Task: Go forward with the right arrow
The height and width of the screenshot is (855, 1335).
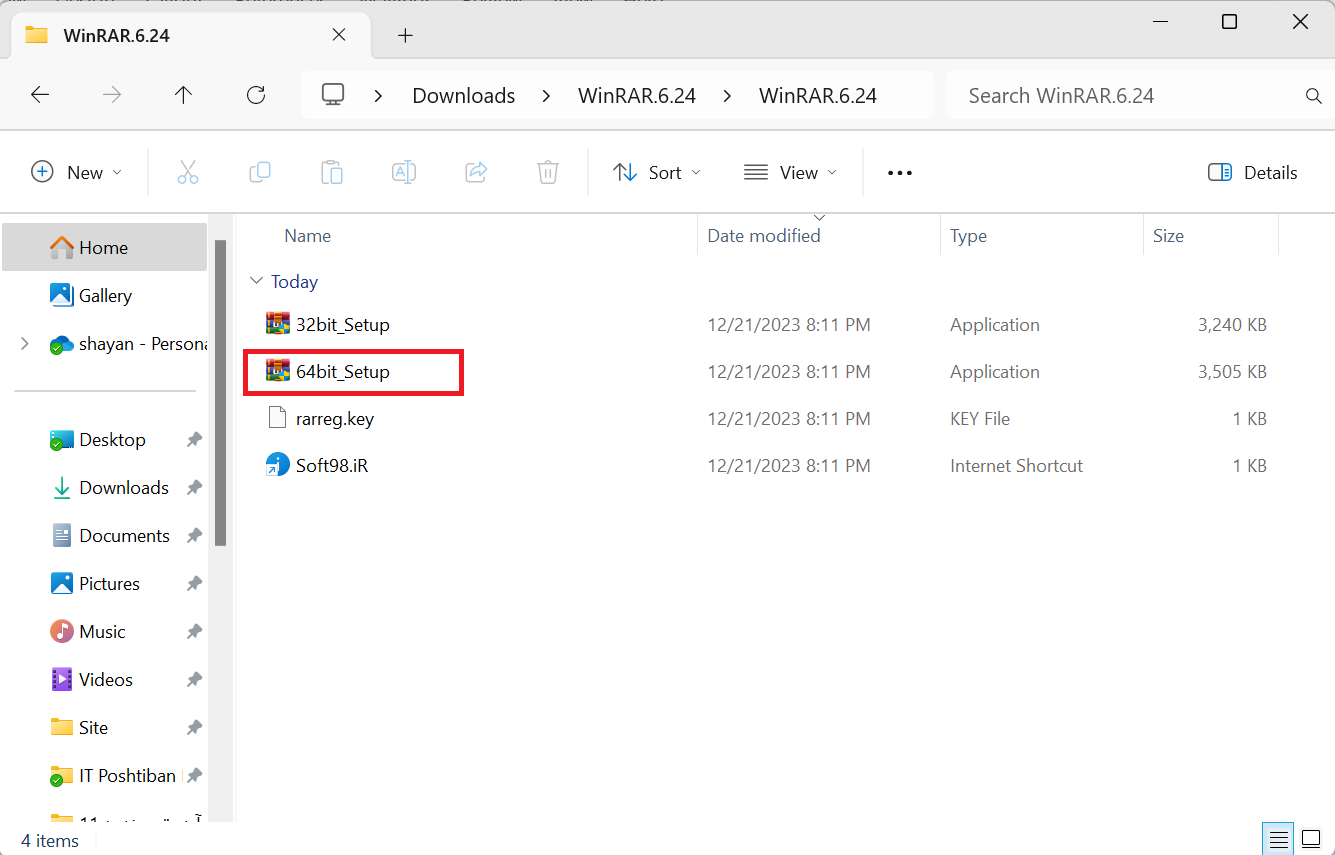Action: [x=112, y=95]
